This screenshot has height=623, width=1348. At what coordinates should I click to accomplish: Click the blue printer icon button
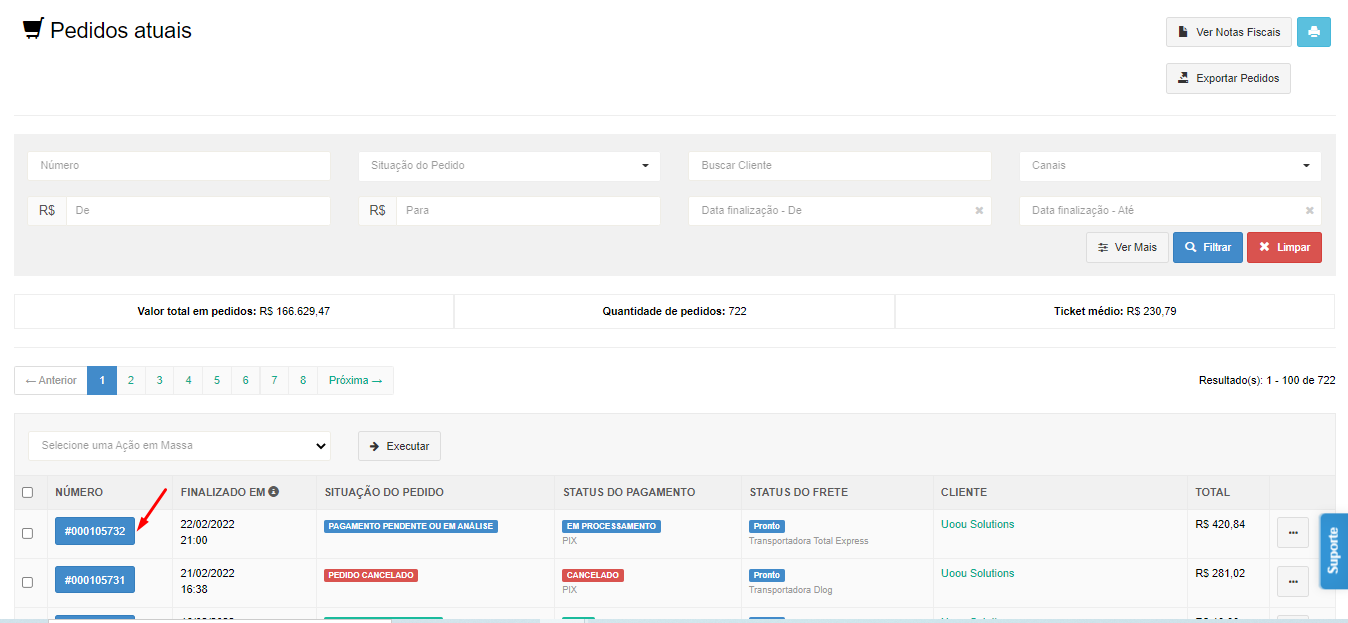[1313, 32]
